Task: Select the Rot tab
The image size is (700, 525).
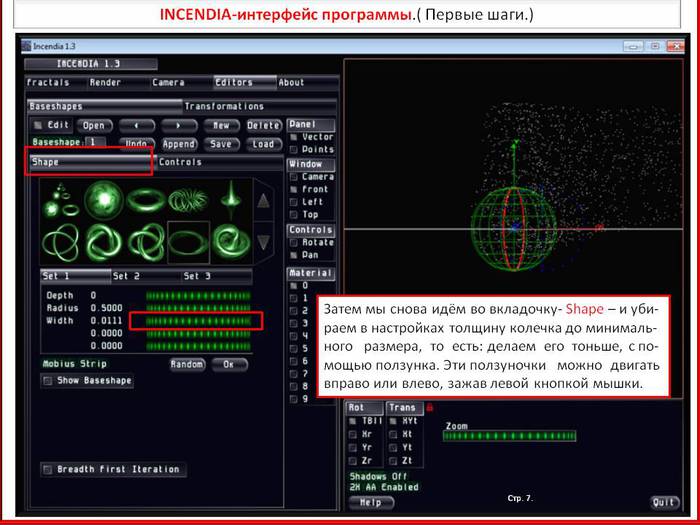Action: click(365, 408)
